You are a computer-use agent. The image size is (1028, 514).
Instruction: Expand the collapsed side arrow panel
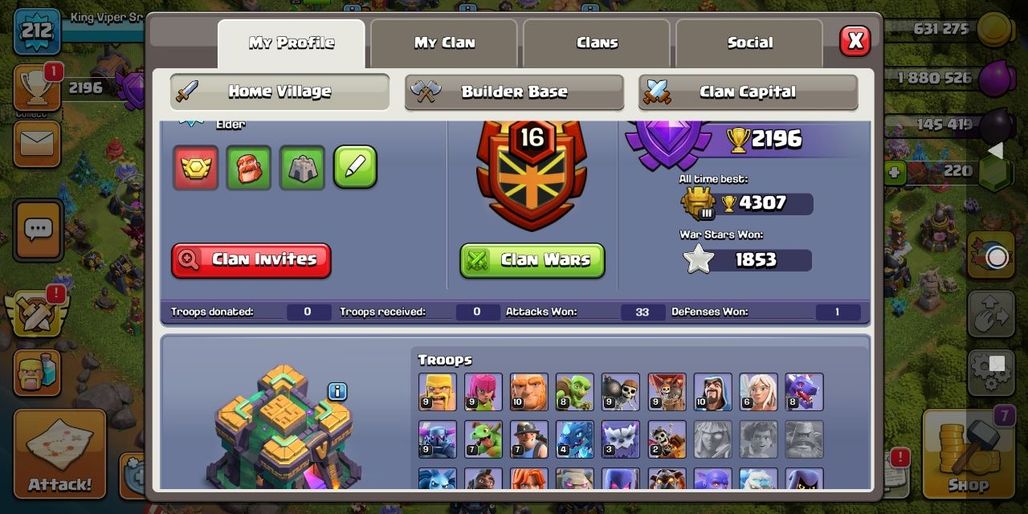tap(995, 151)
